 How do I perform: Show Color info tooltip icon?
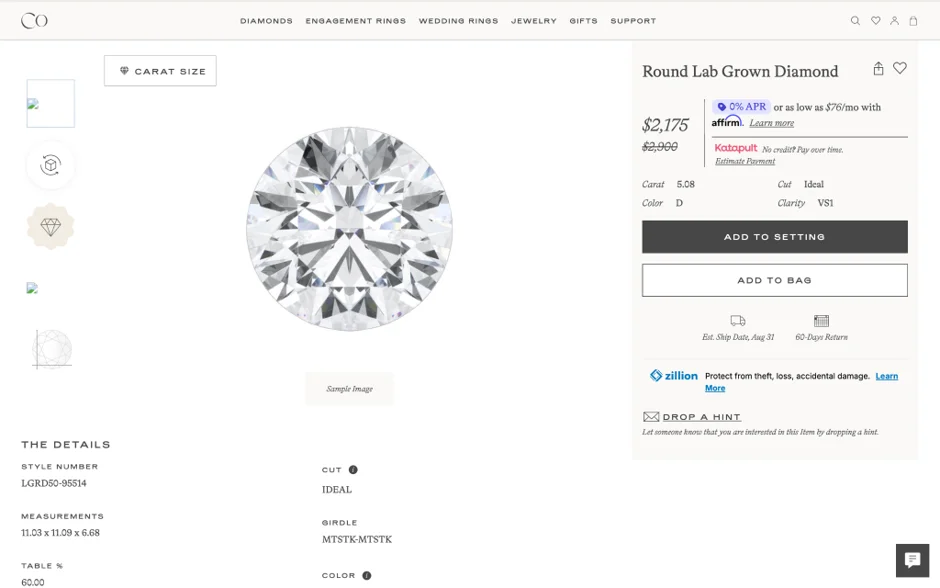tap(367, 575)
